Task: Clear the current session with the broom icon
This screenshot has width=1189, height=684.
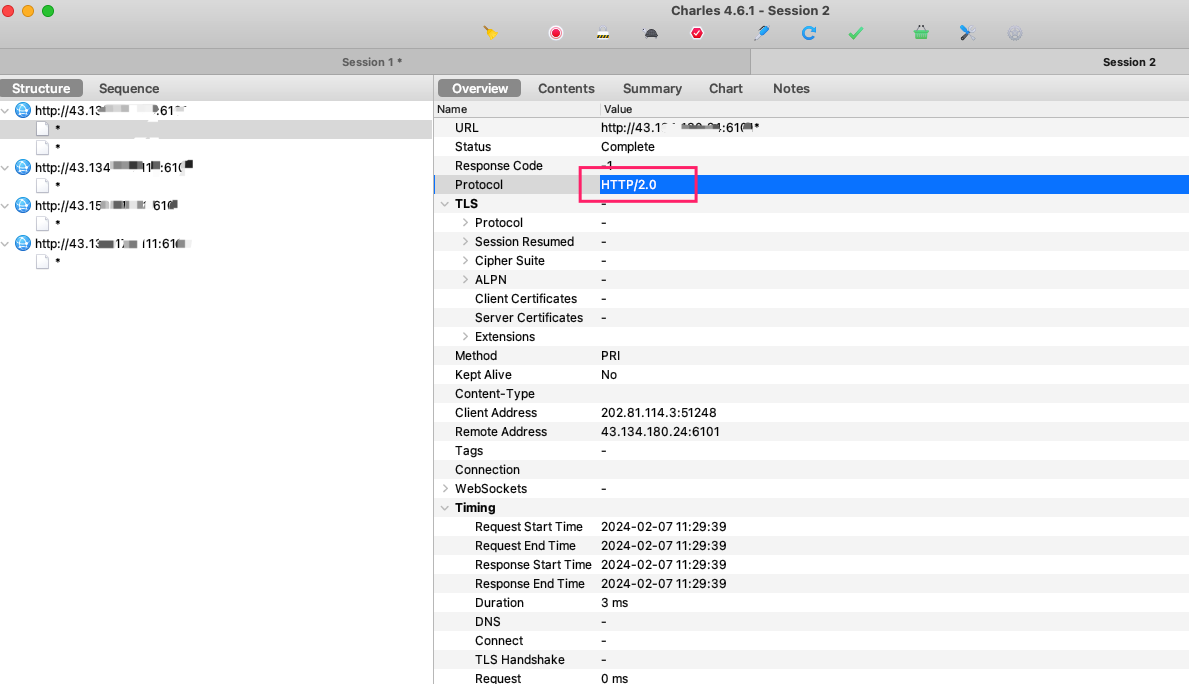Action: (491, 33)
